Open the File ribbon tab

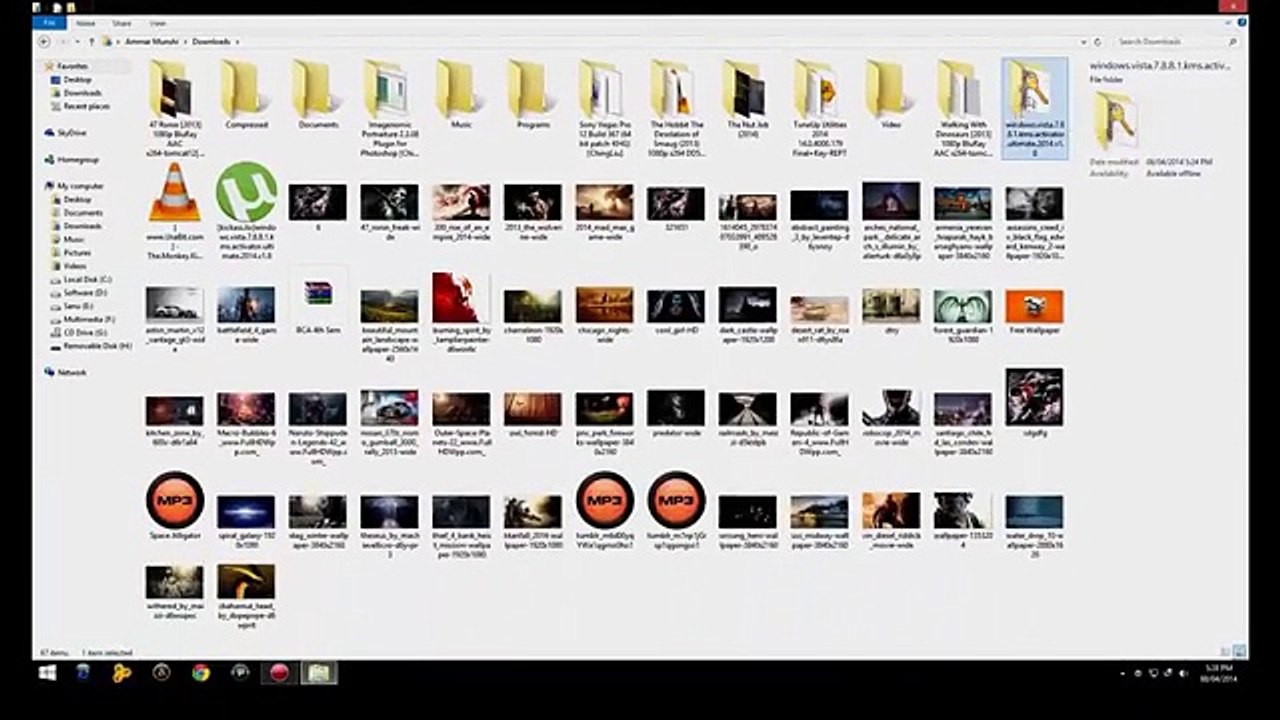[x=49, y=23]
